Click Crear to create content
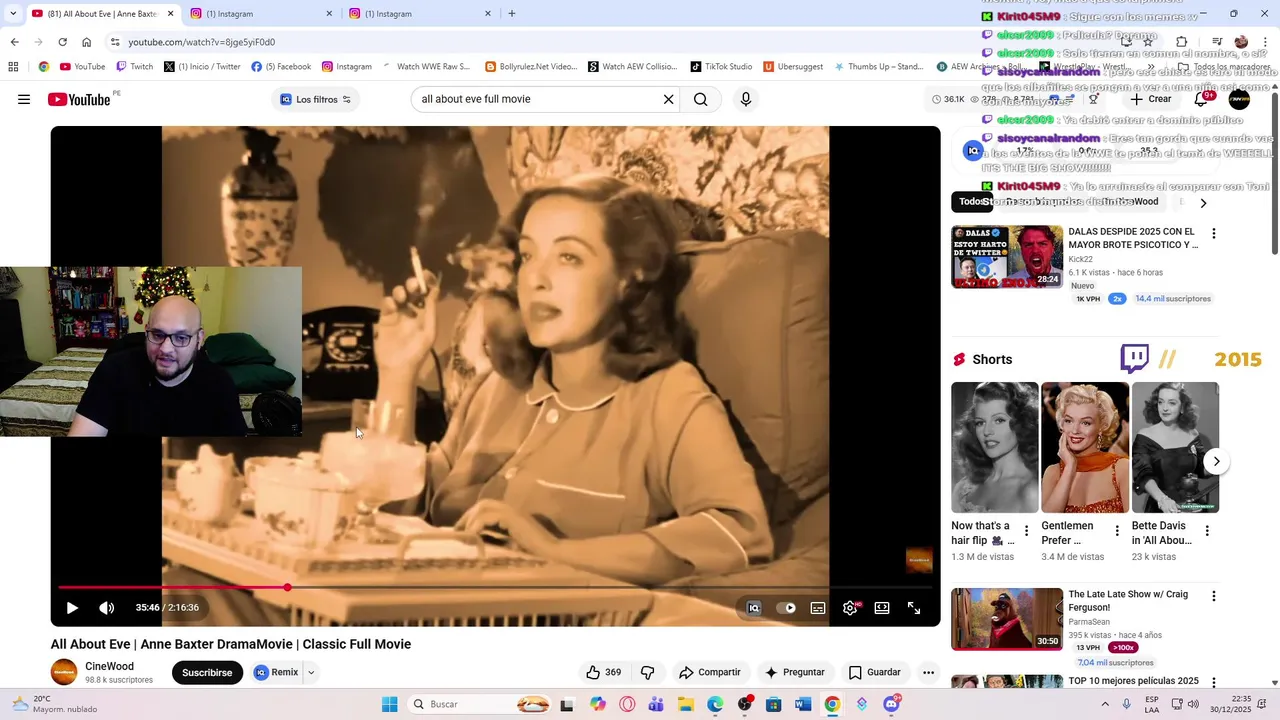The height and width of the screenshot is (720, 1280). click(x=1151, y=99)
